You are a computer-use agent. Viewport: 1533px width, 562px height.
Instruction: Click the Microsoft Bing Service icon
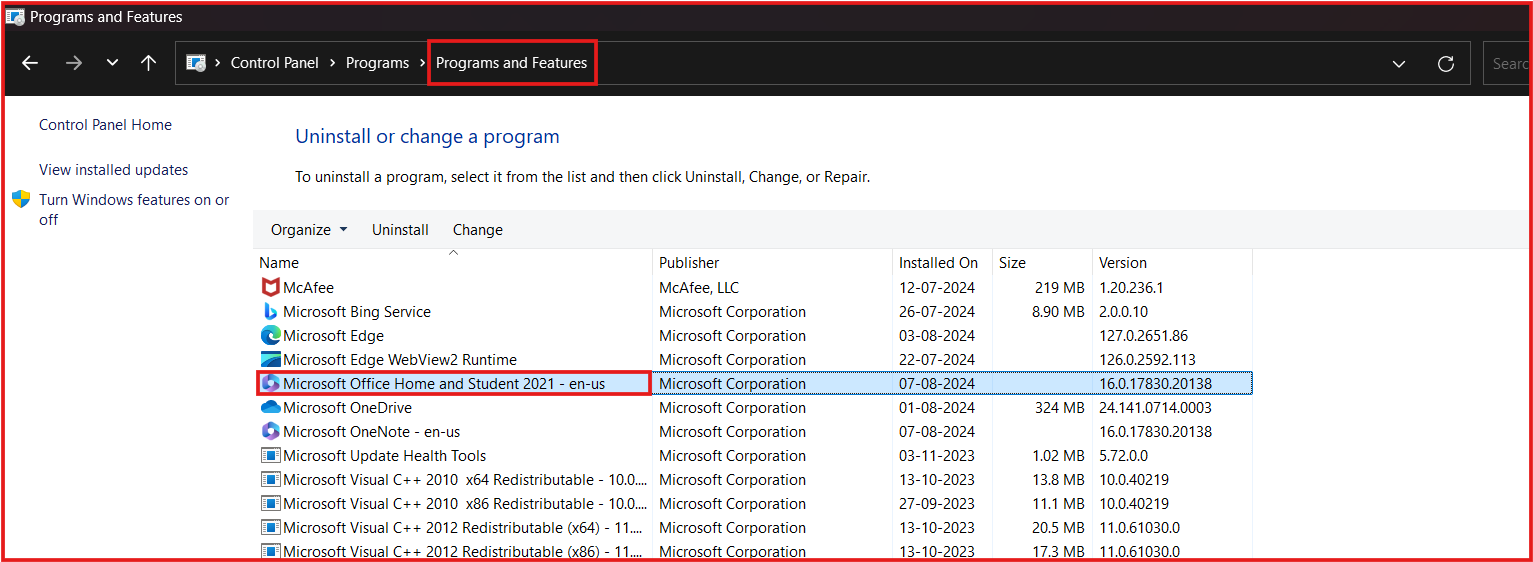coord(270,312)
